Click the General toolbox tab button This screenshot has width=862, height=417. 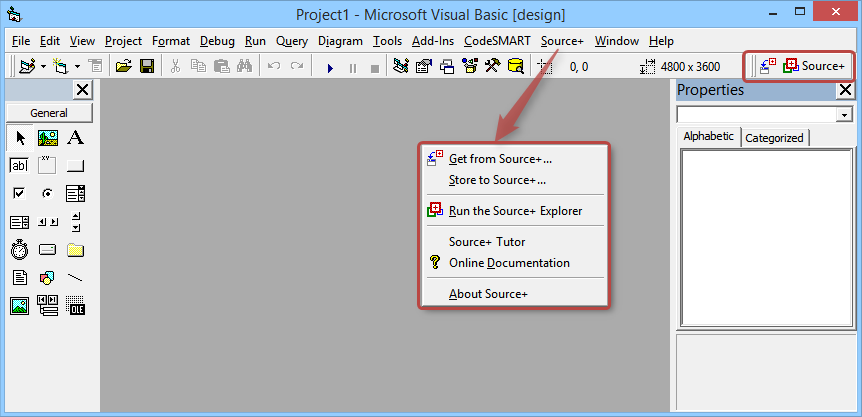pyautogui.click(x=49, y=113)
